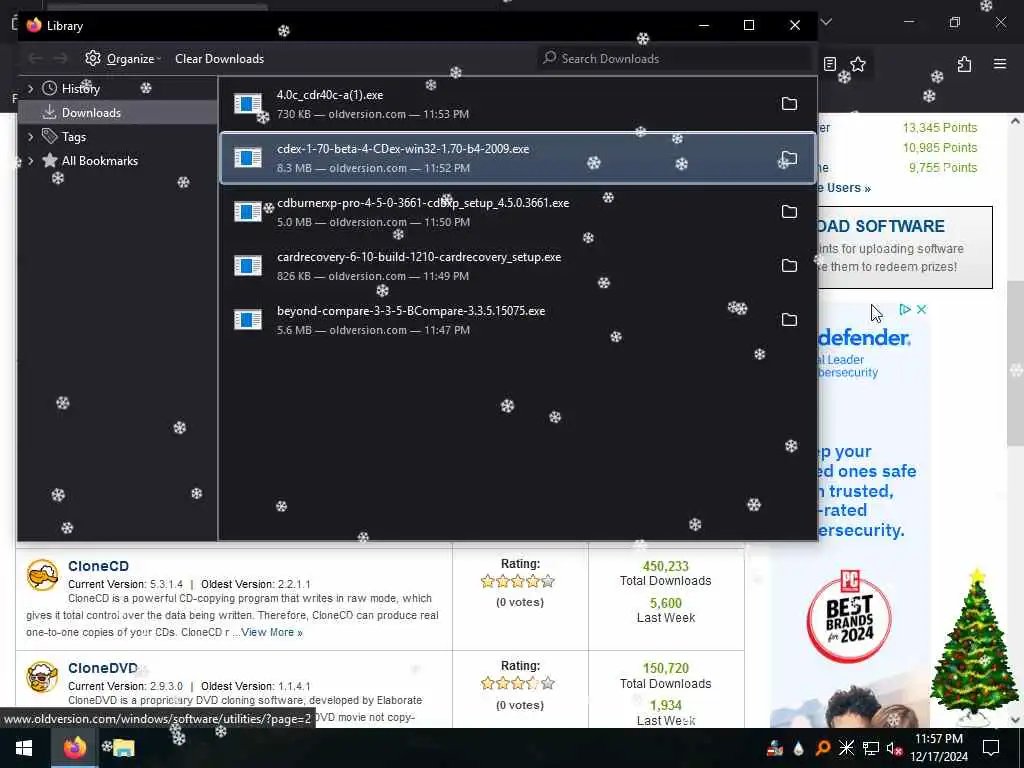The width and height of the screenshot is (1024, 768).
Task: Open Windows notification center
Action: pos(991,748)
